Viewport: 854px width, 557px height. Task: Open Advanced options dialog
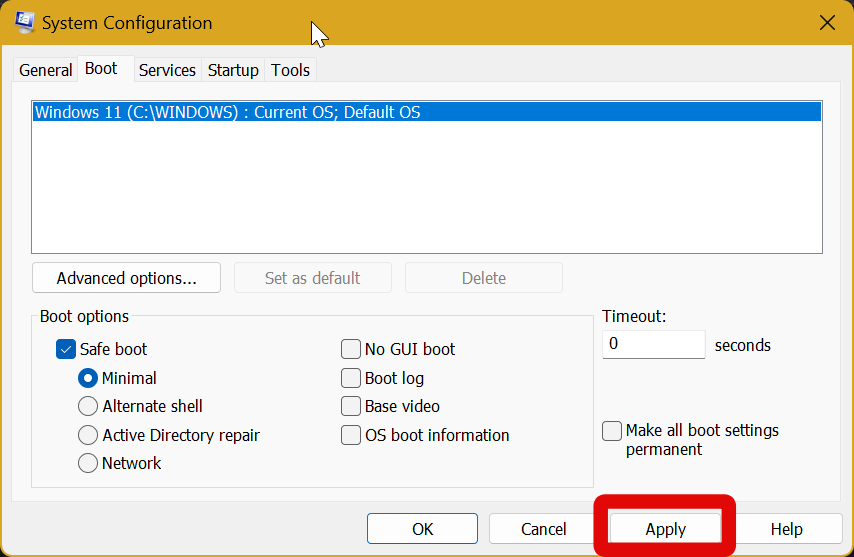coord(126,278)
